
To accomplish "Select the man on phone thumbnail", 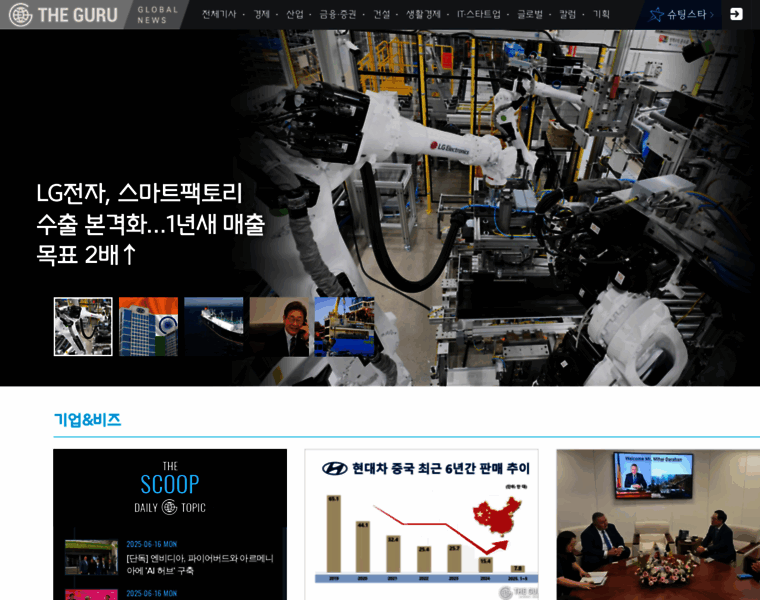I will click(x=279, y=327).
